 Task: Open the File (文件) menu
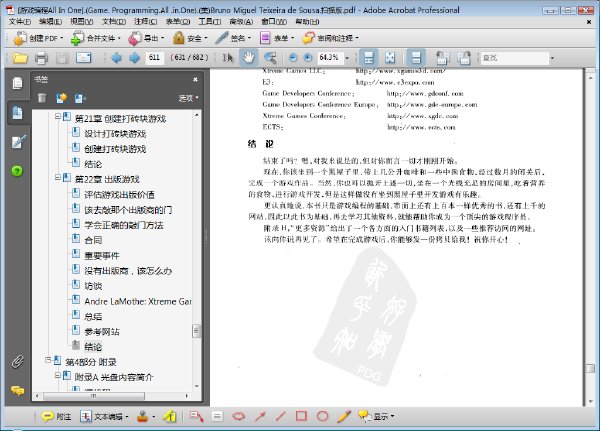(20, 22)
